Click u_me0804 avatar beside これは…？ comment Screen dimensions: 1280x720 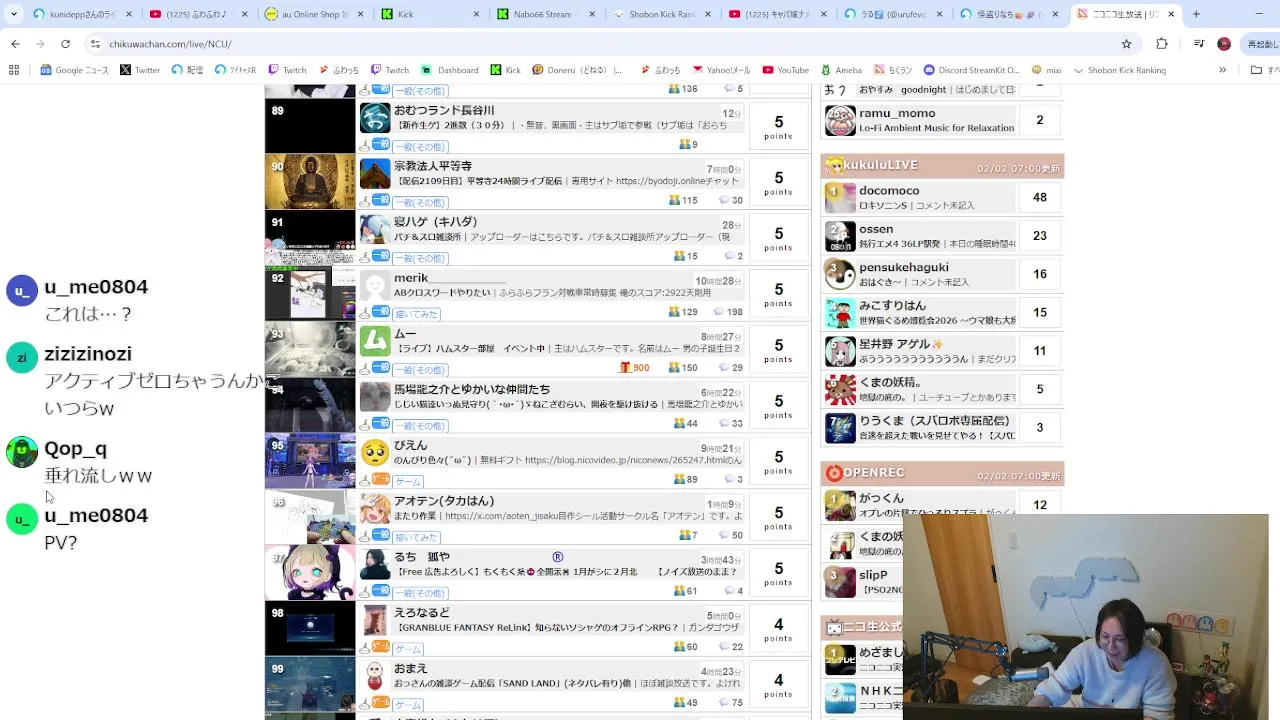point(22,291)
